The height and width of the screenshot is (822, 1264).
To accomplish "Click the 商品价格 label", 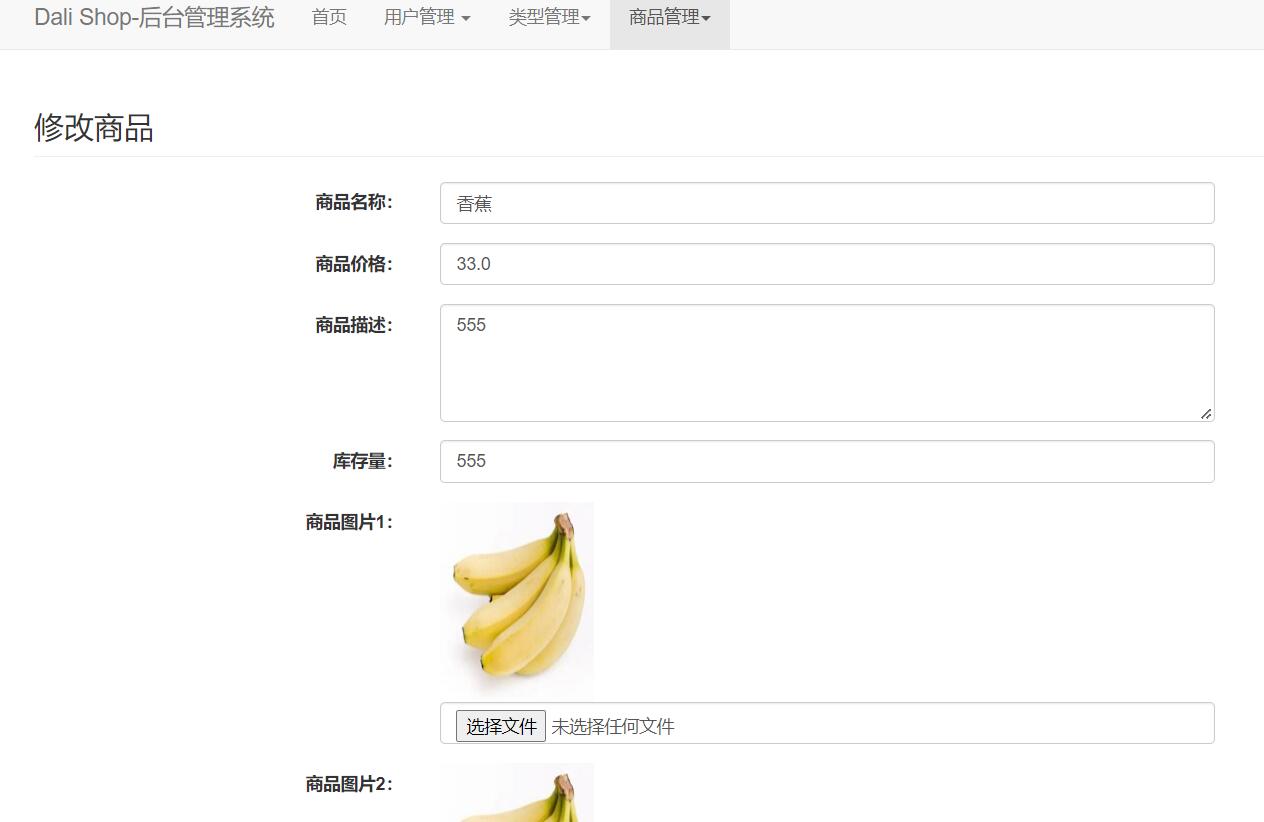I will point(354,264).
